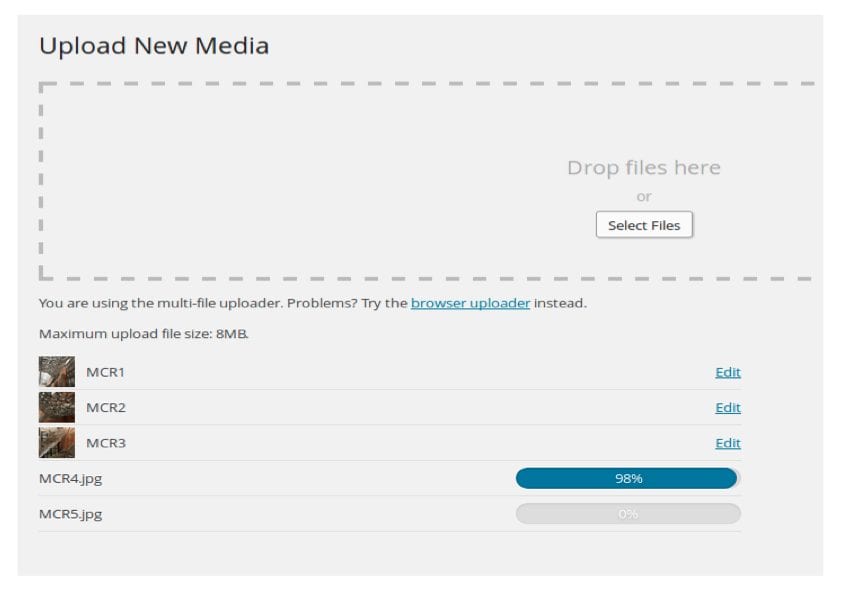Image resolution: width=852 pixels, height=590 pixels.
Task: Click the Maximum upload file size text
Action: pos(144,334)
